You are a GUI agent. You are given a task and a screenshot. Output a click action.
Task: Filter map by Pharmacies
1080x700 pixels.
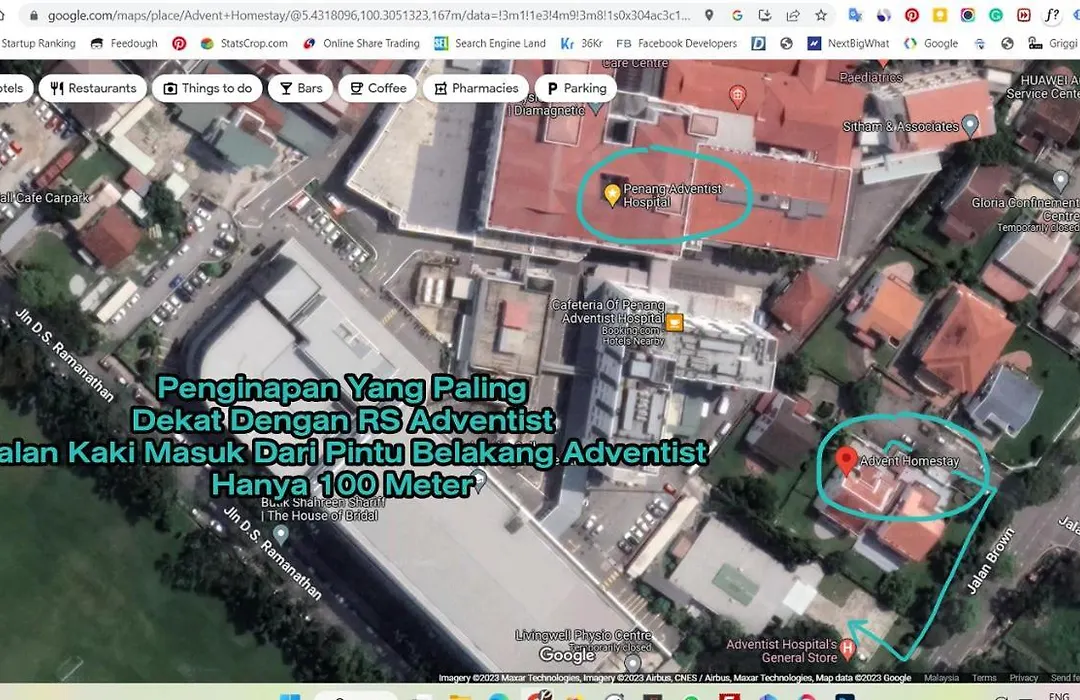click(476, 88)
